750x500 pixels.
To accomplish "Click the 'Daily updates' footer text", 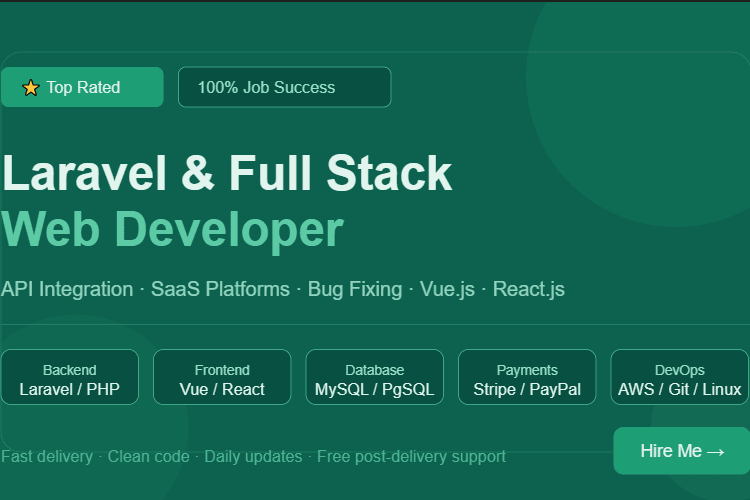I will 253,456.
